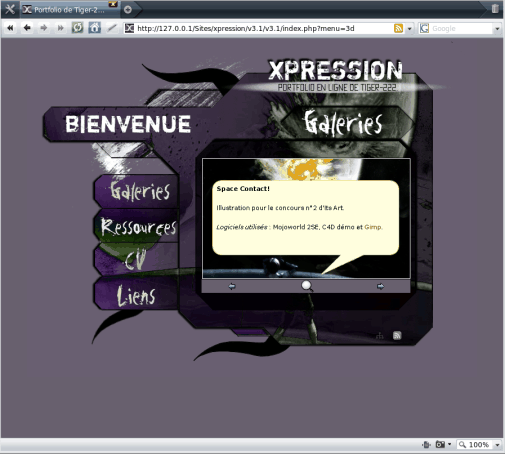Click the RSS feed icon in address bar
This screenshot has width=505, height=454.
point(398,28)
